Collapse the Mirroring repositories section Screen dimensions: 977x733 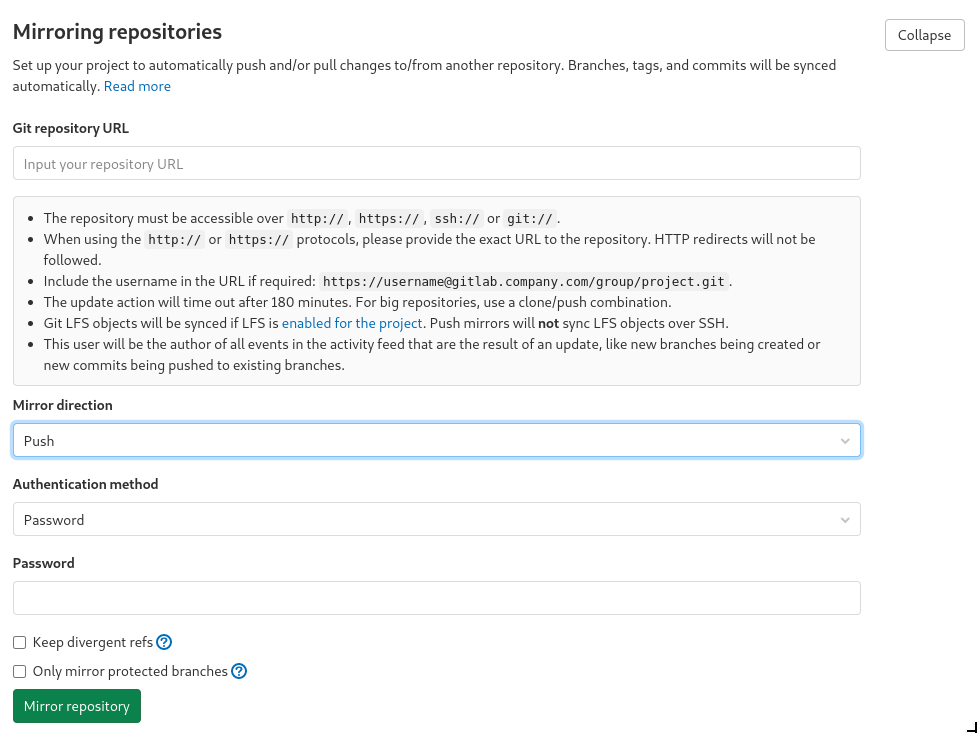click(x=923, y=35)
